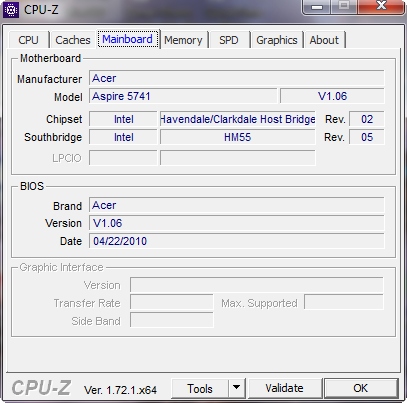This screenshot has width=407, height=403.
Task: Select the Mainboard tab
Action: click(128, 39)
